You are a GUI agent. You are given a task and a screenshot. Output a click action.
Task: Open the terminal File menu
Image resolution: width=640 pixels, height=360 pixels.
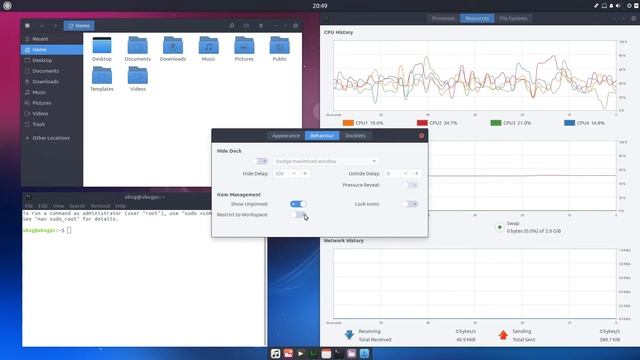click(29, 206)
